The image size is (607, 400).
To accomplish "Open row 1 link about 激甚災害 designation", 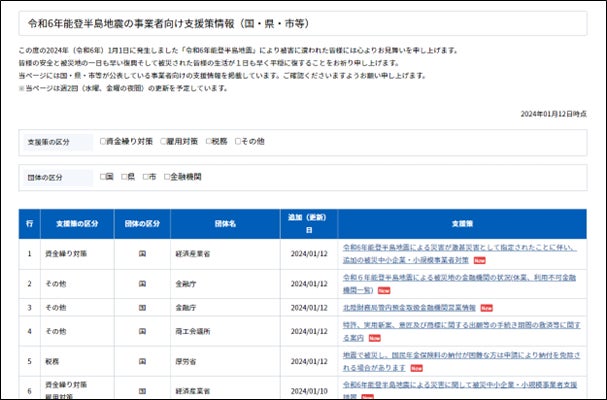I will (460, 254).
